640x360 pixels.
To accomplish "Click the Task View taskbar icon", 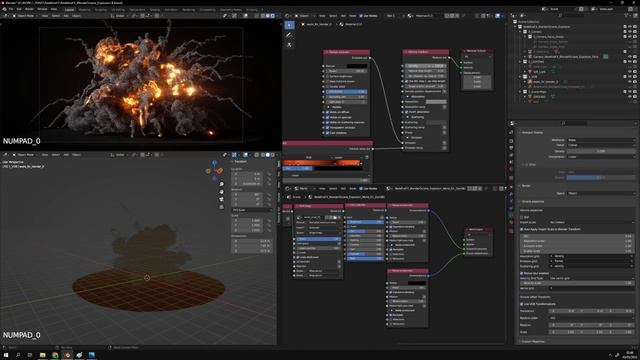I will click(x=30, y=355).
